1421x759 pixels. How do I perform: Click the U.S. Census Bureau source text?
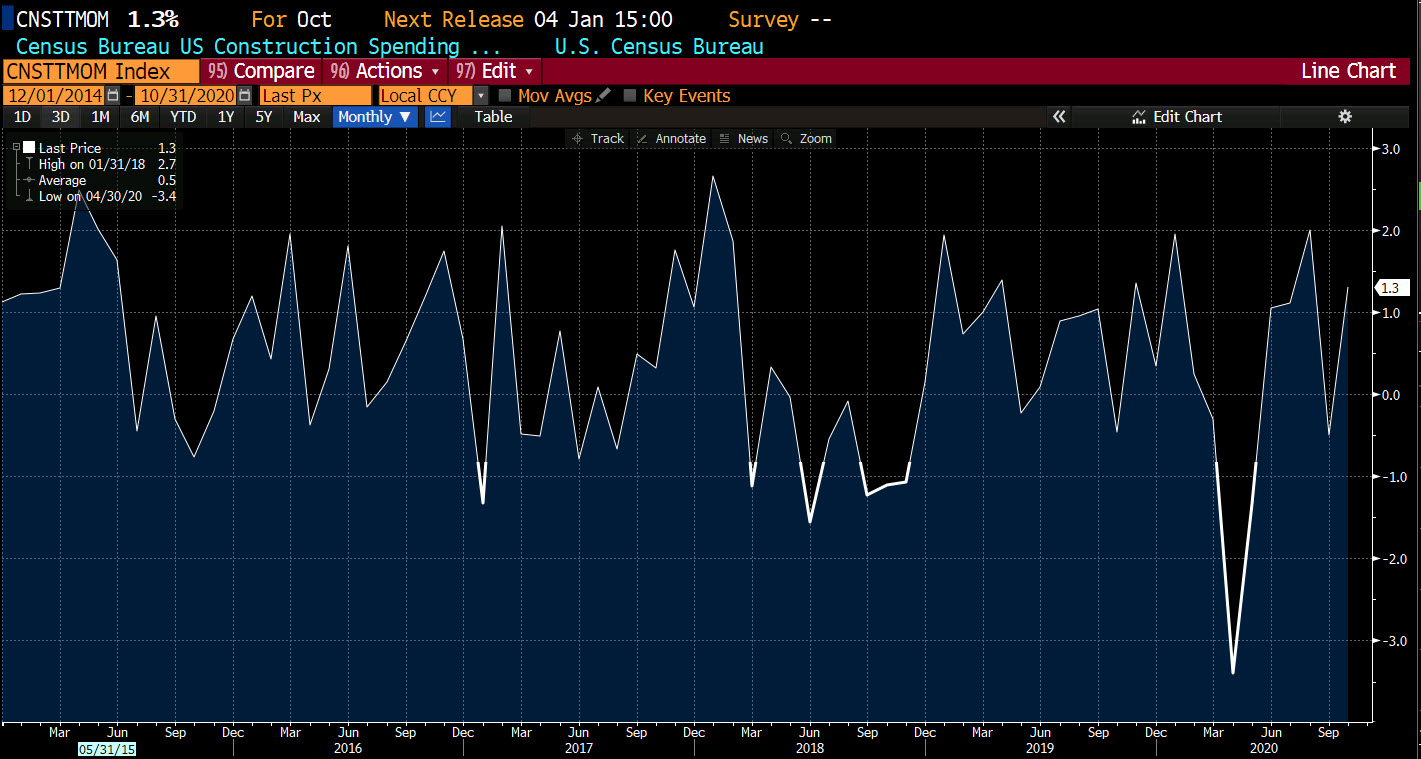pyautogui.click(x=659, y=46)
